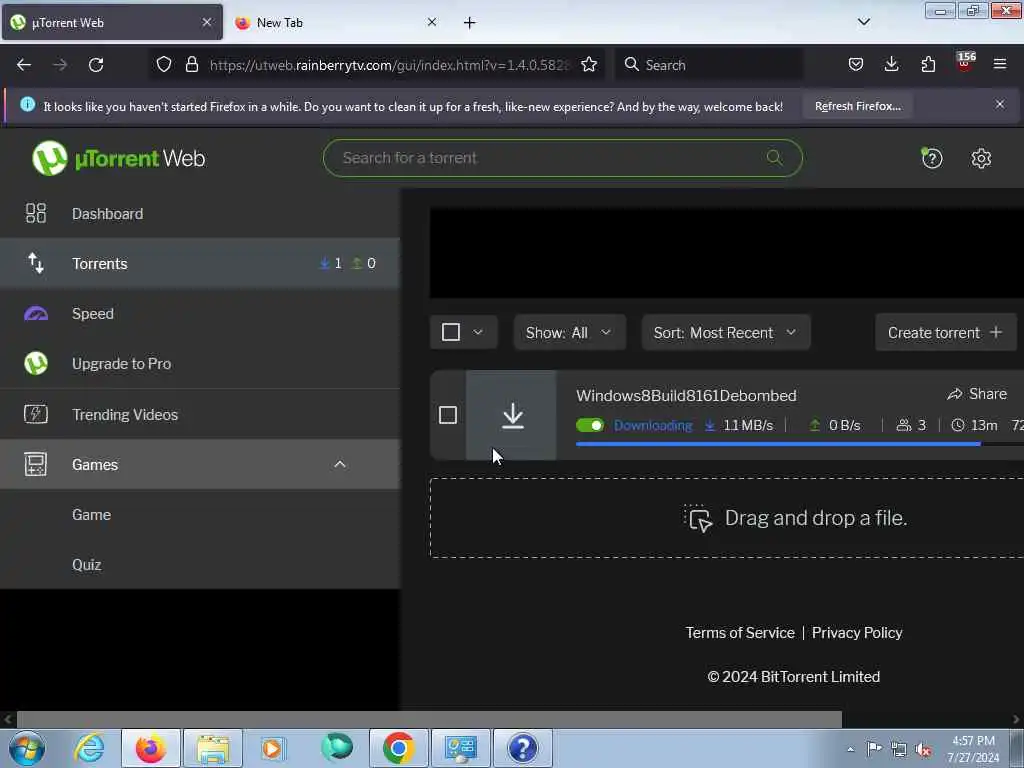Tick the select-all torrents checkbox
Screen dimensions: 1024x768
[x=451, y=332]
